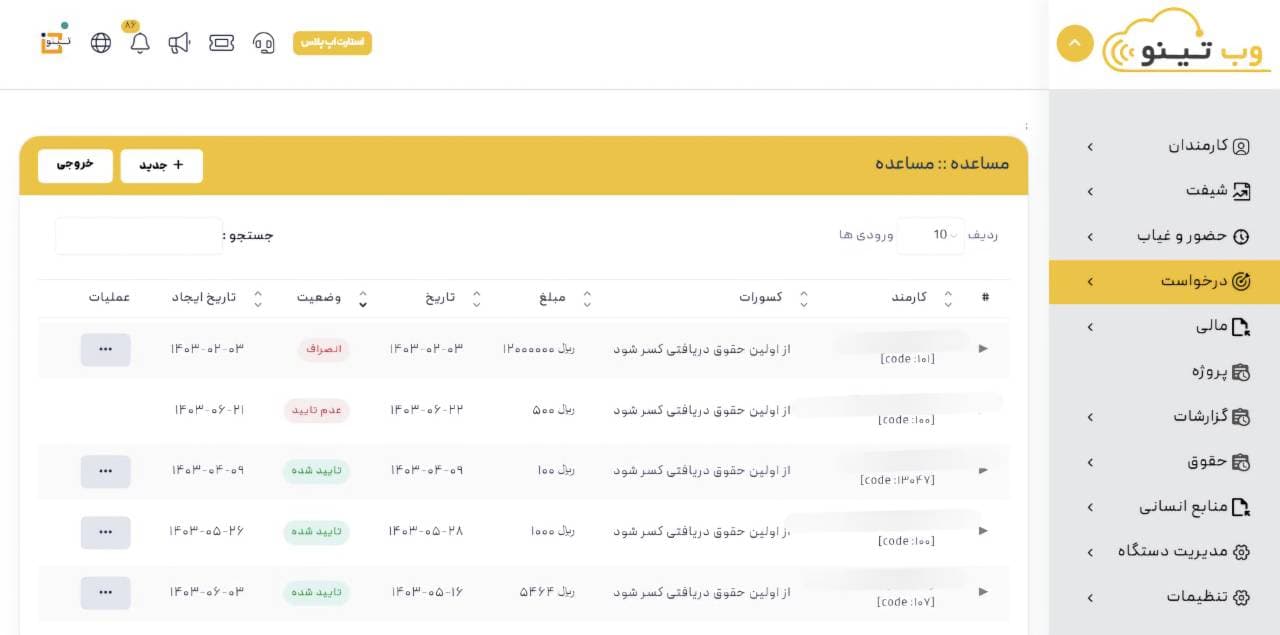
Task: Click the وب تینو cloud logo
Action: coord(1186,44)
